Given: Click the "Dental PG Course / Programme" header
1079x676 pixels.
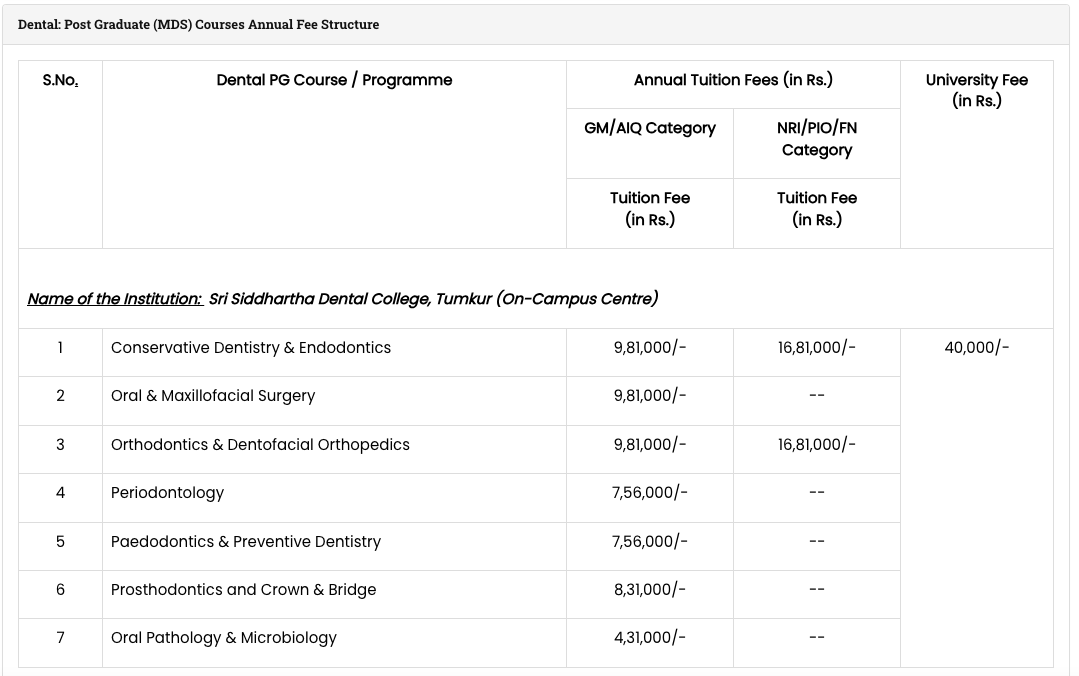Looking at the screenshot, I should [x=334, y=80].
